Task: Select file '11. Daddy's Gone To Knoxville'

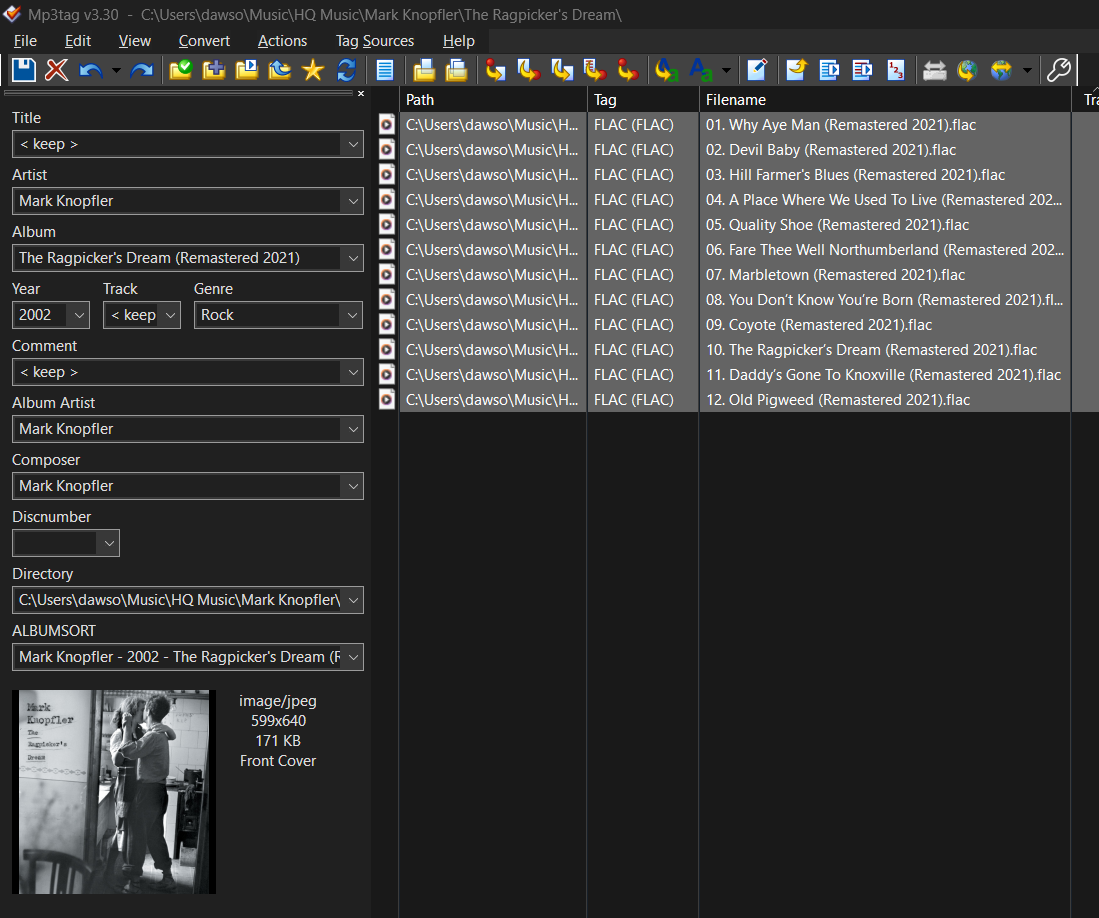Action: tap(883, 375)
